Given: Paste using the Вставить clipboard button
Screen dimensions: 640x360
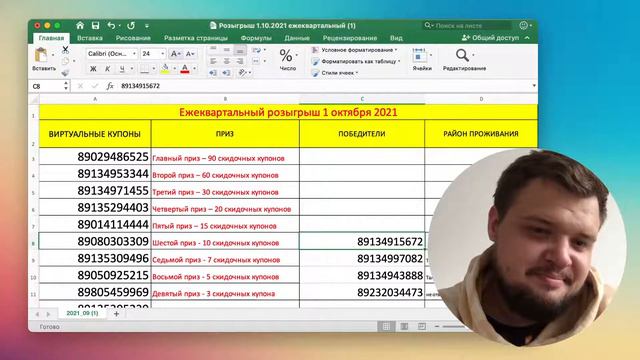Looking at the screenshot, I should [42, 60].
